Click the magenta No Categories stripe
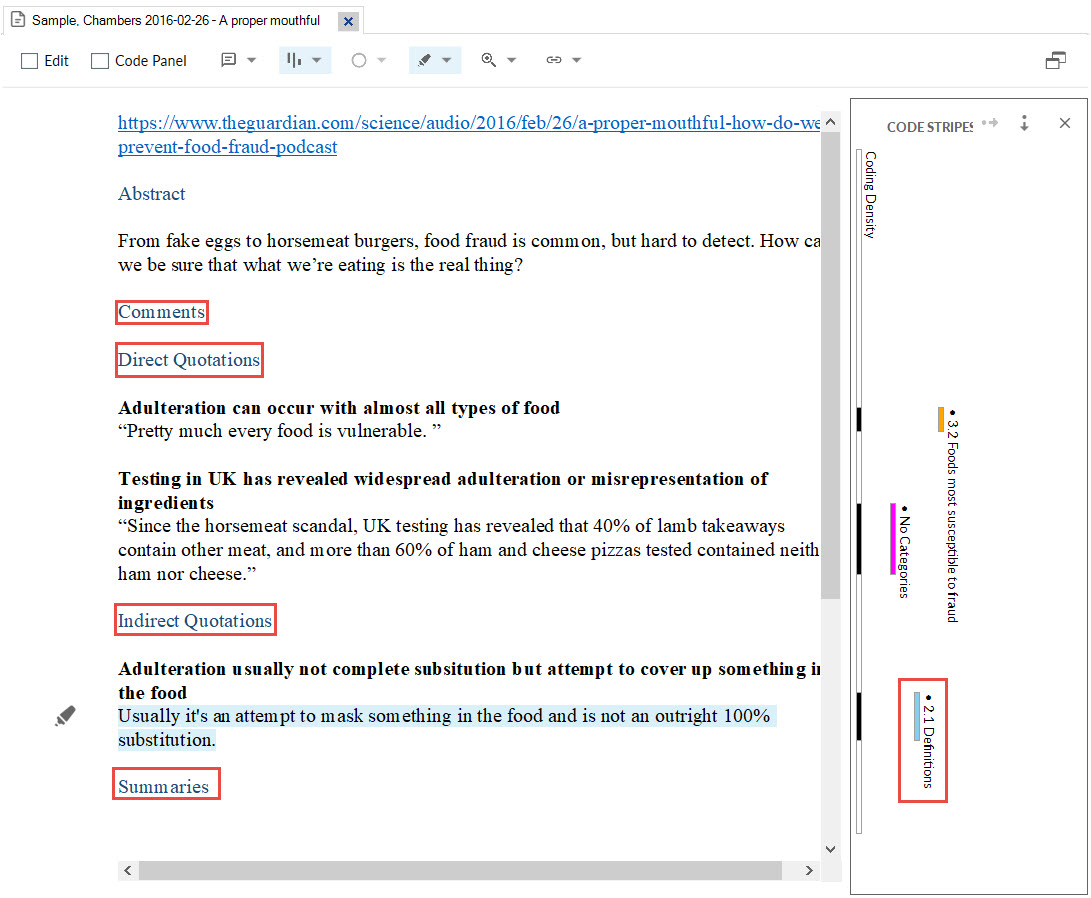Screen dimensions: 1091x898 coord(893,539)
